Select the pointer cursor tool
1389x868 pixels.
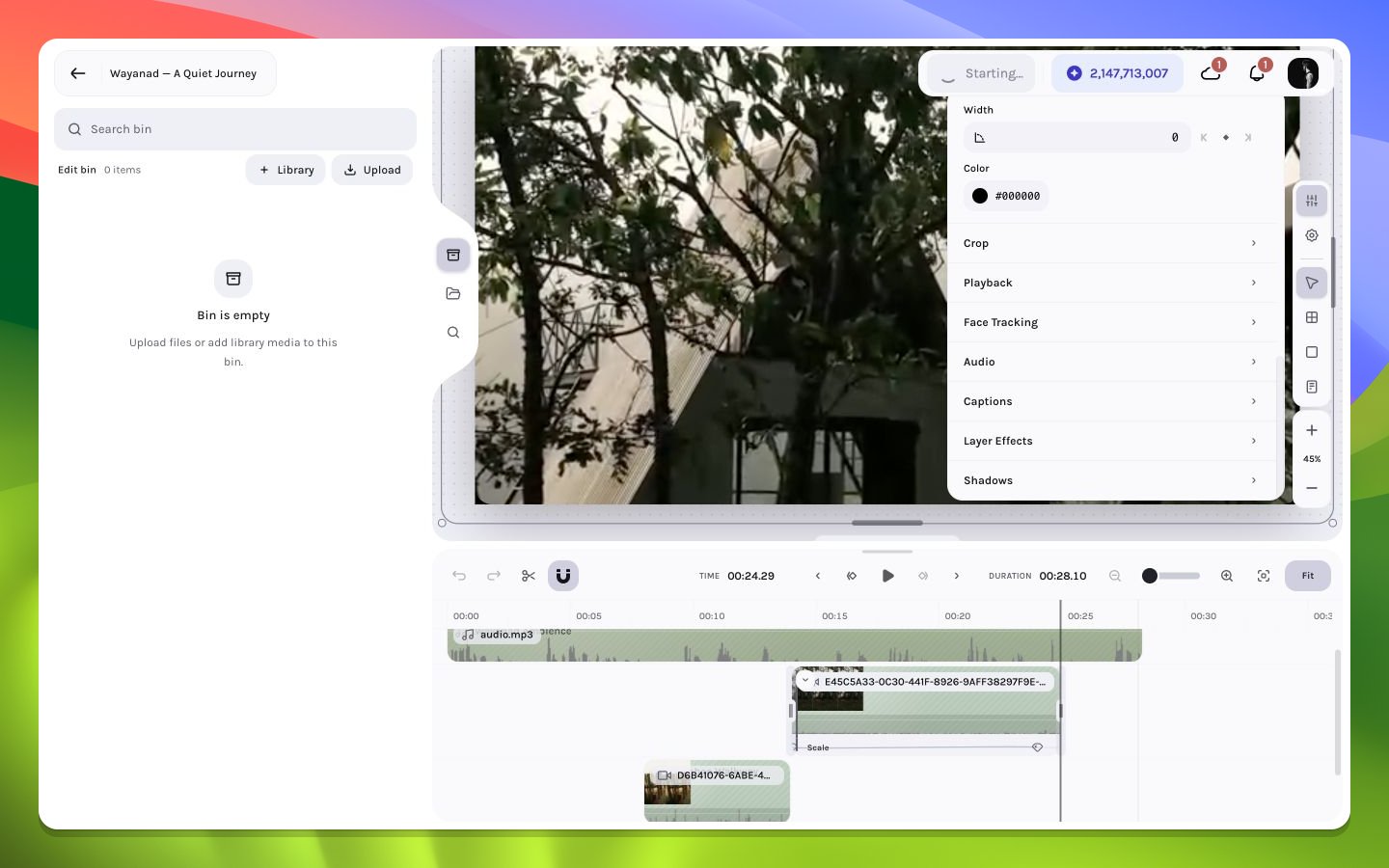[x=1312, y=283]
